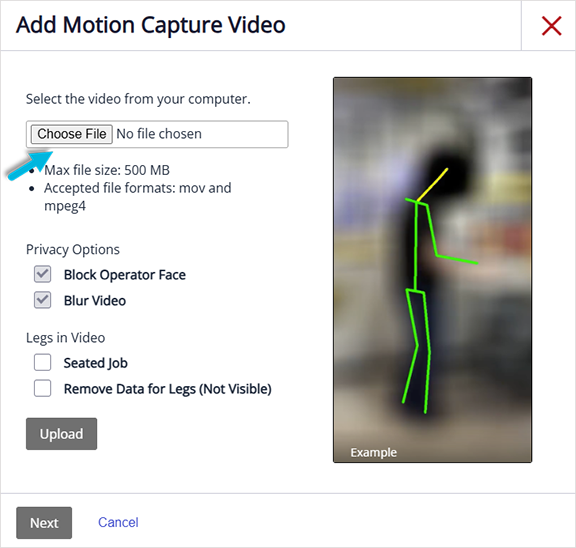The image size is (576, 548).
Task: Disable the Blur Video checkbox
Action: (43, 300)
